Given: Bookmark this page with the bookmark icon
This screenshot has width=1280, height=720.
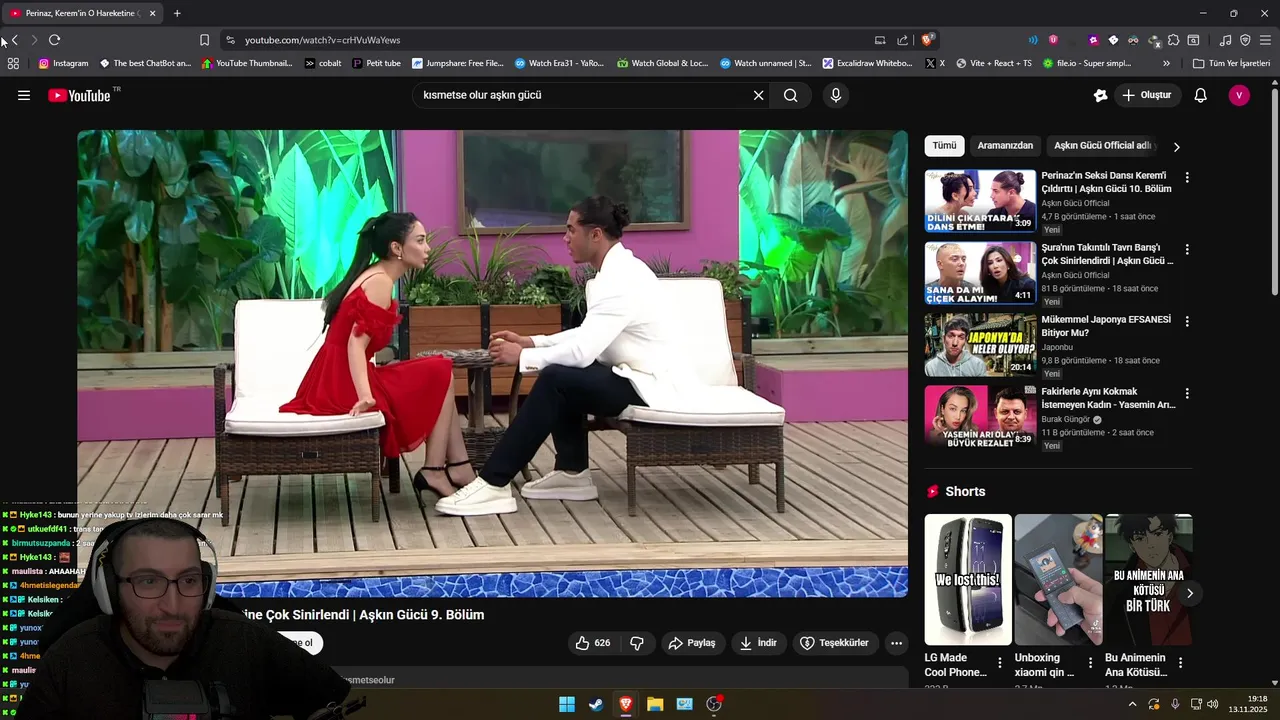Looking at the screenshot, I should click(204, 40).
